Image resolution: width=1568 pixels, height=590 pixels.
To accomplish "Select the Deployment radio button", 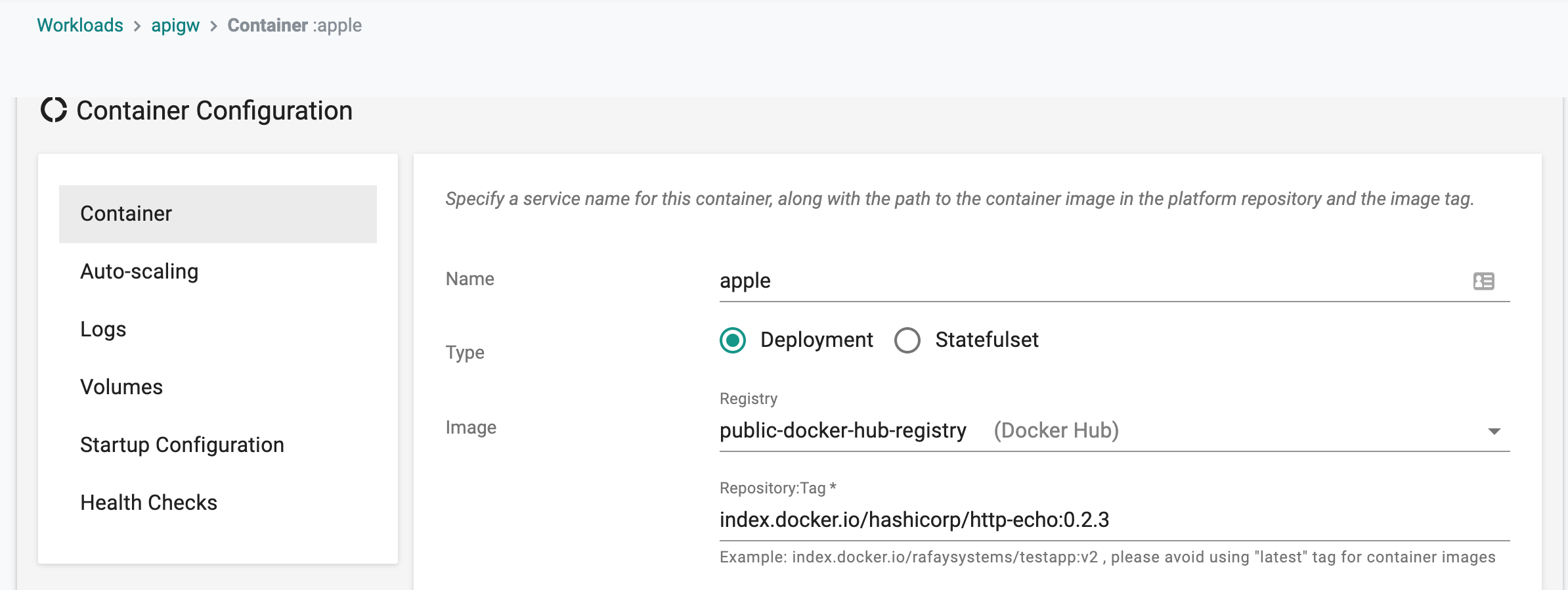I will point(733,340).
